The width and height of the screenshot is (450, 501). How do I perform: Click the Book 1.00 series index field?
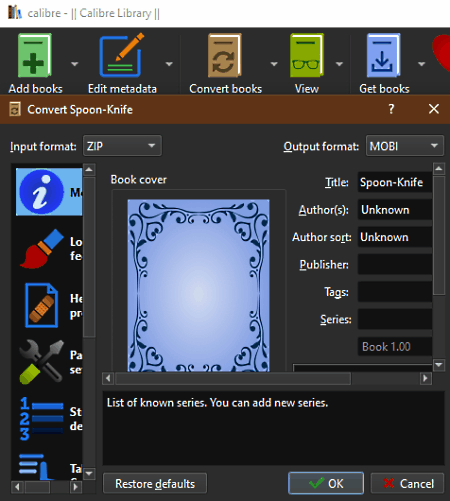(395, 347)
